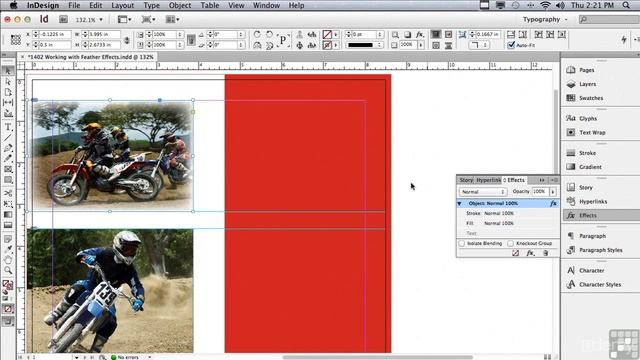Select the Gap tool in the toolbox
The height and width of the screenshot is (360, 640).
pos(8,102)
